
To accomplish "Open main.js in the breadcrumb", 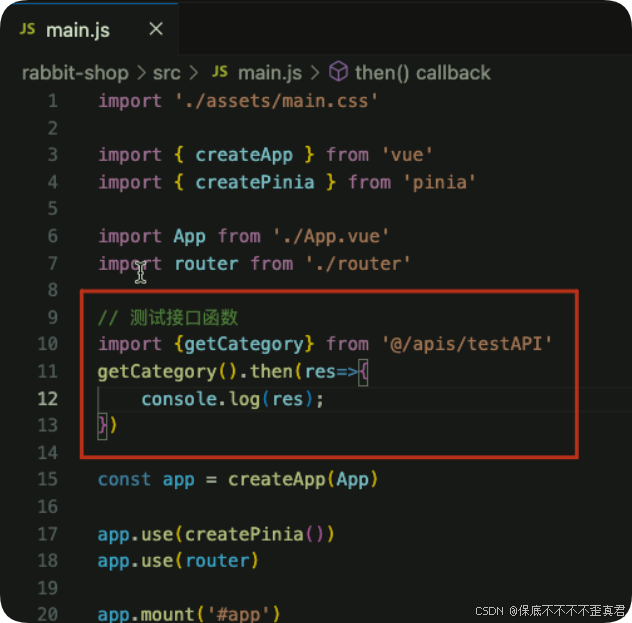I will coord(270,73).
